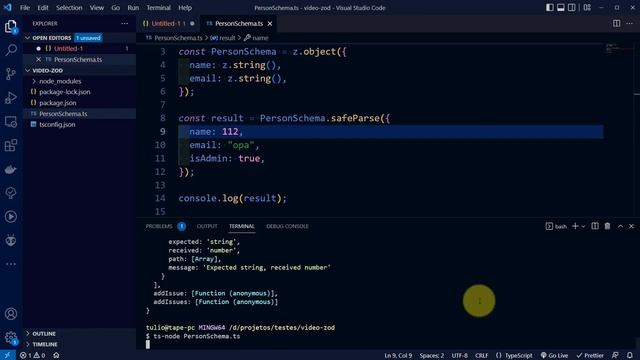Open the Run menu
The image size is (640, 360).
pos(133,8)
